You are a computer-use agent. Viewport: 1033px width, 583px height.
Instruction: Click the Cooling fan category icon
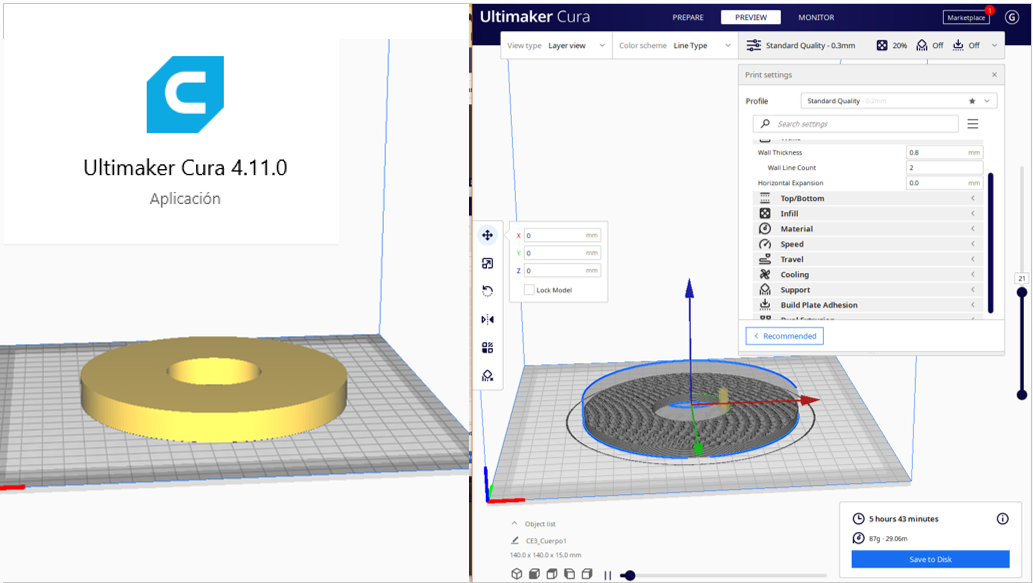tap(765, 275)
